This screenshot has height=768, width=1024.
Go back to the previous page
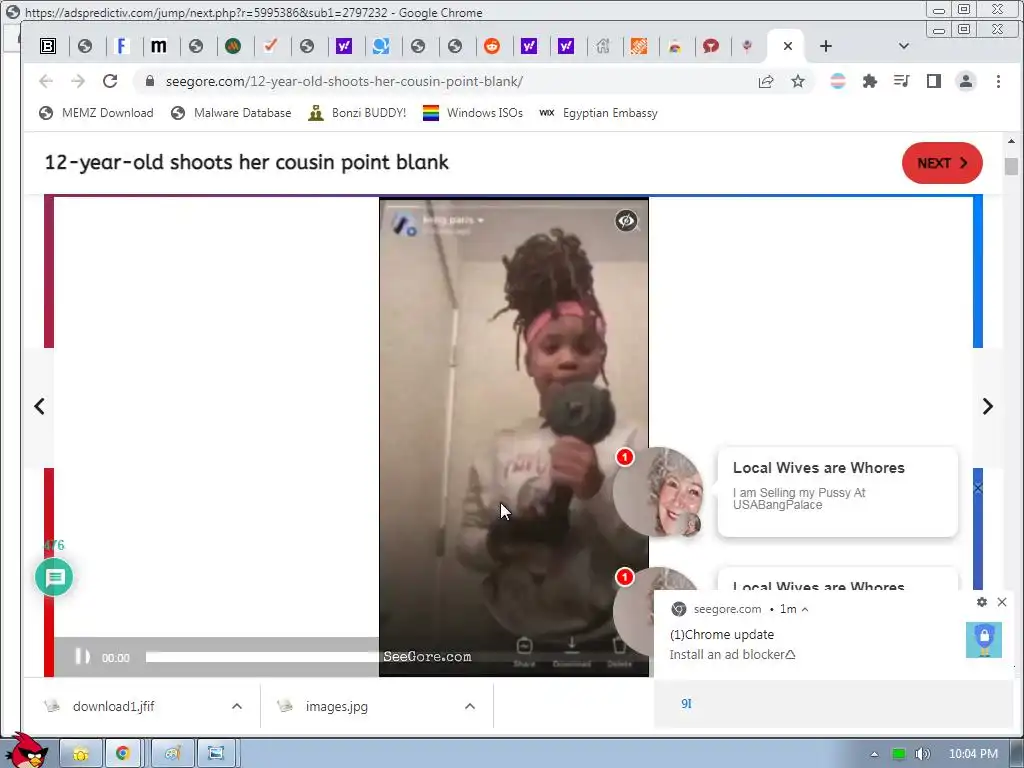click(x=46, y=81)
